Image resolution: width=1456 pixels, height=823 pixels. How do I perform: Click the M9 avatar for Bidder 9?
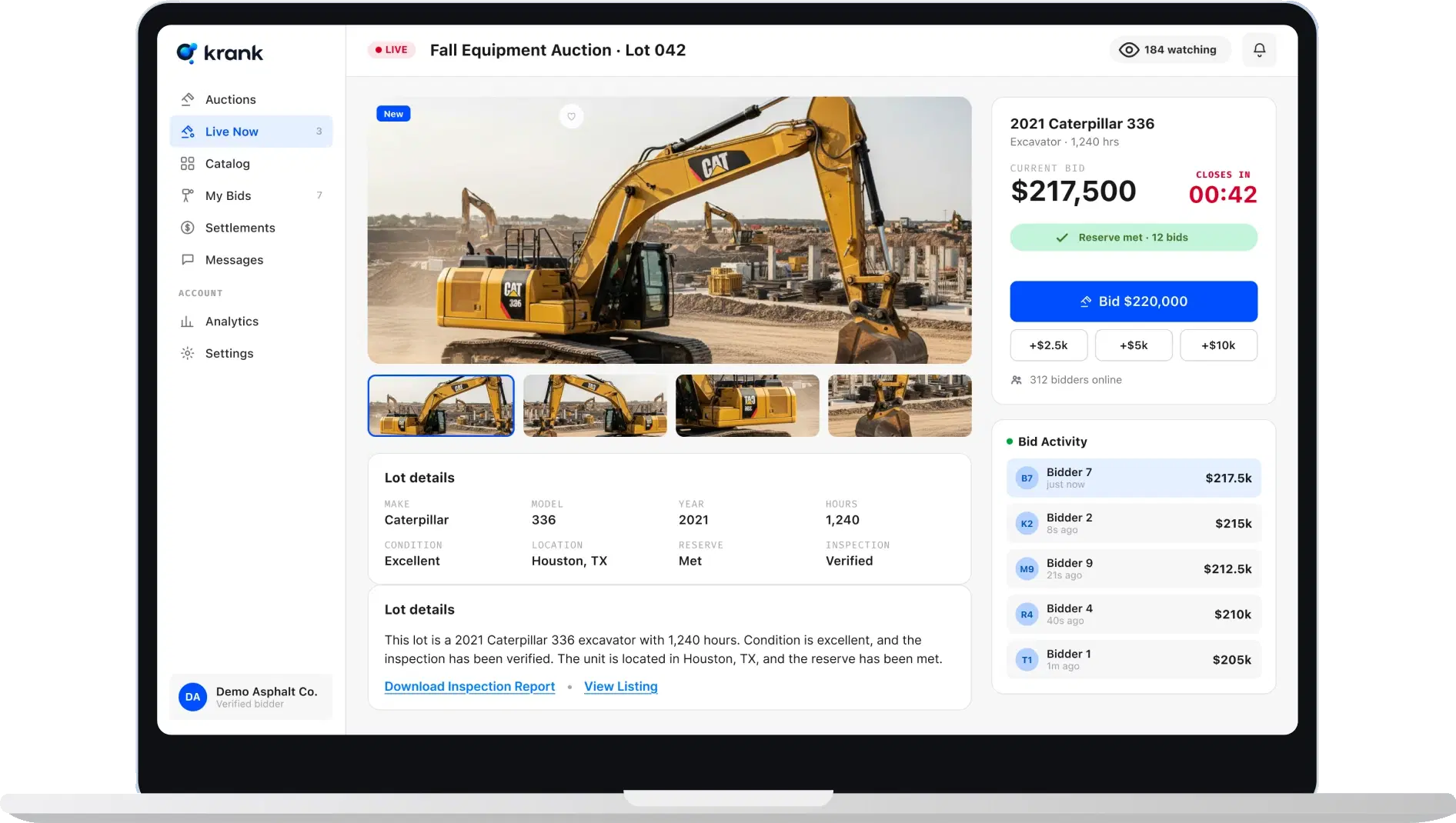pyautogui.click(x=1027, y=569)
